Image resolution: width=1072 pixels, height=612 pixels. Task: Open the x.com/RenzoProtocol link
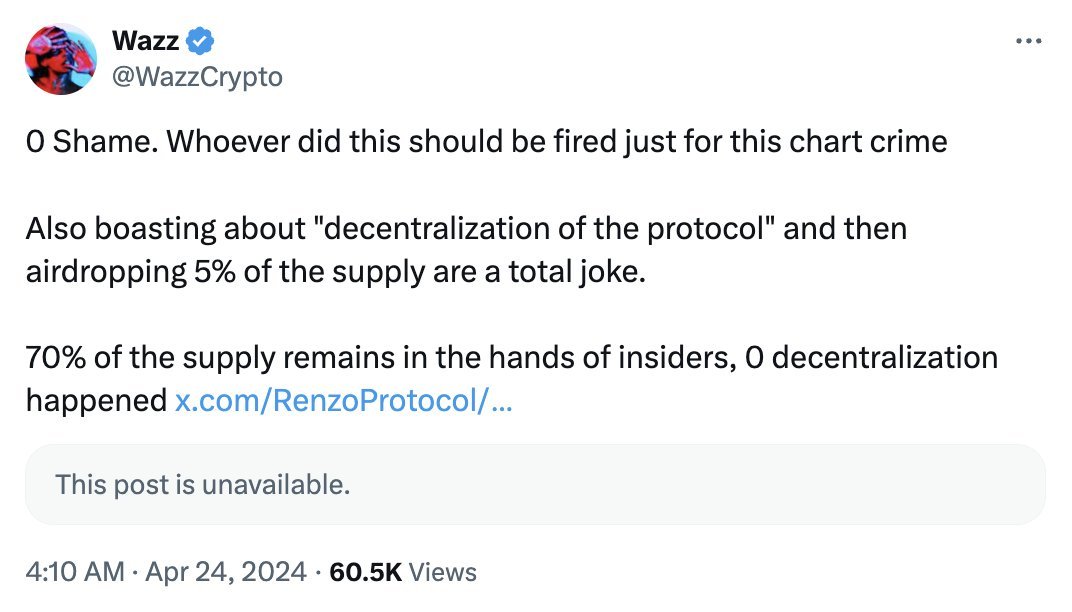[344, 401]
